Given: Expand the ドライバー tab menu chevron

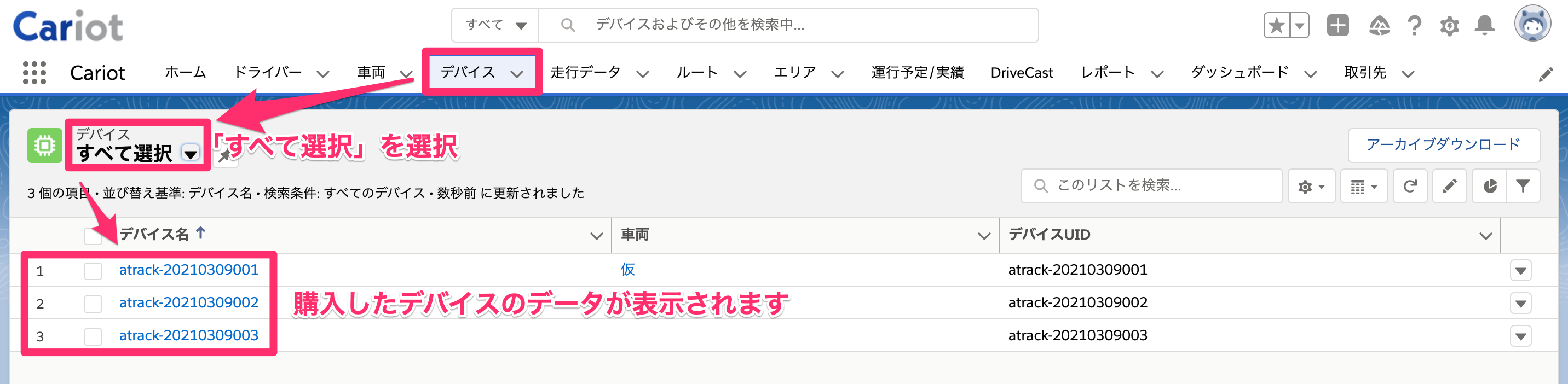Looking at the screenshot, I should point(322,74).
